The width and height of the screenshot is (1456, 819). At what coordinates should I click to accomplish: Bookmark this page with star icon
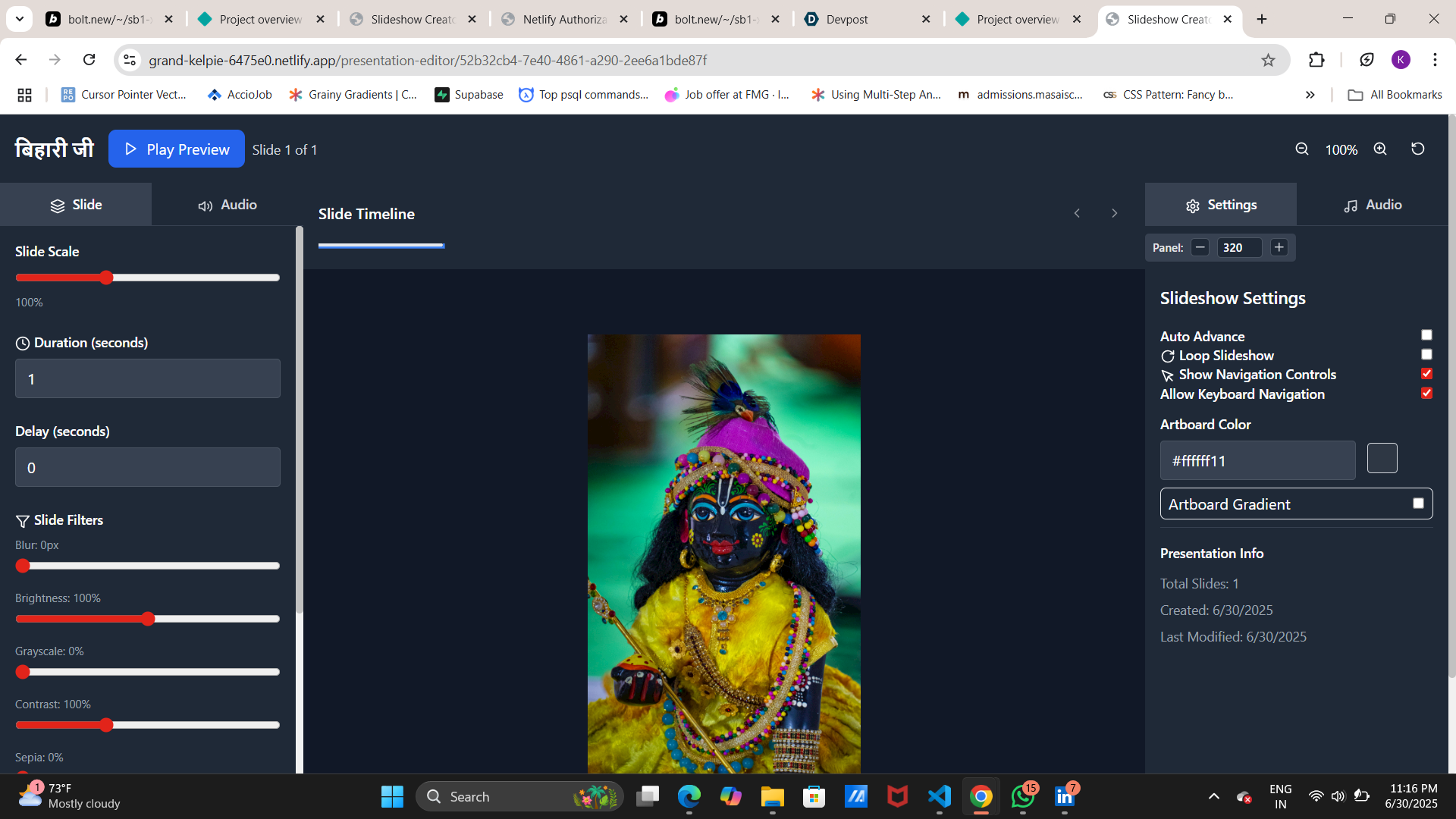(x=1268, y=60)
